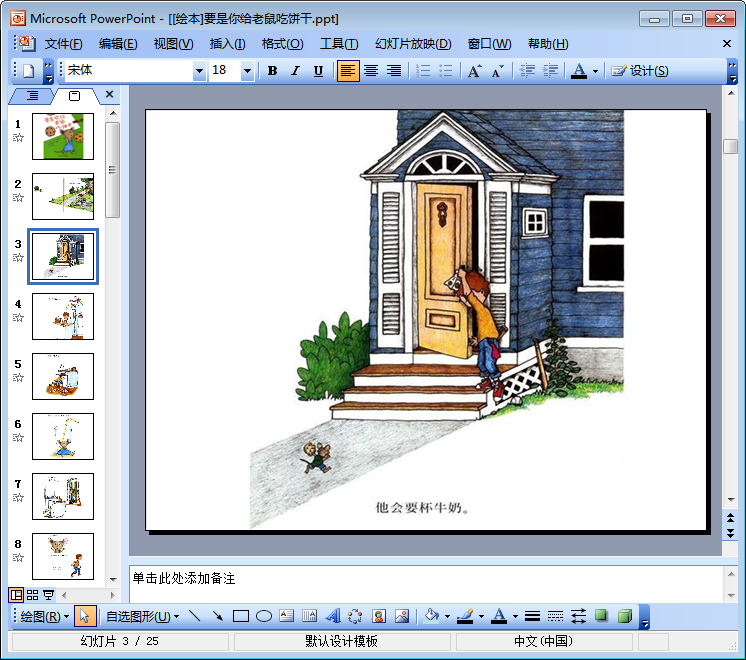Click animation star icon under slide 1
Image resolution: width=746 pixels, height=660 pixels.
tap(18, 138)
